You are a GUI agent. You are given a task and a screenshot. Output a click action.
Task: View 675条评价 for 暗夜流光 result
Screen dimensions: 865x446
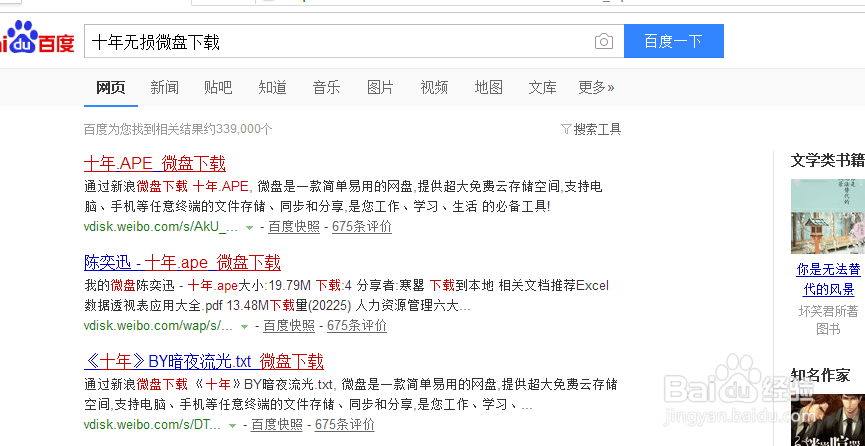click(345, 424)
